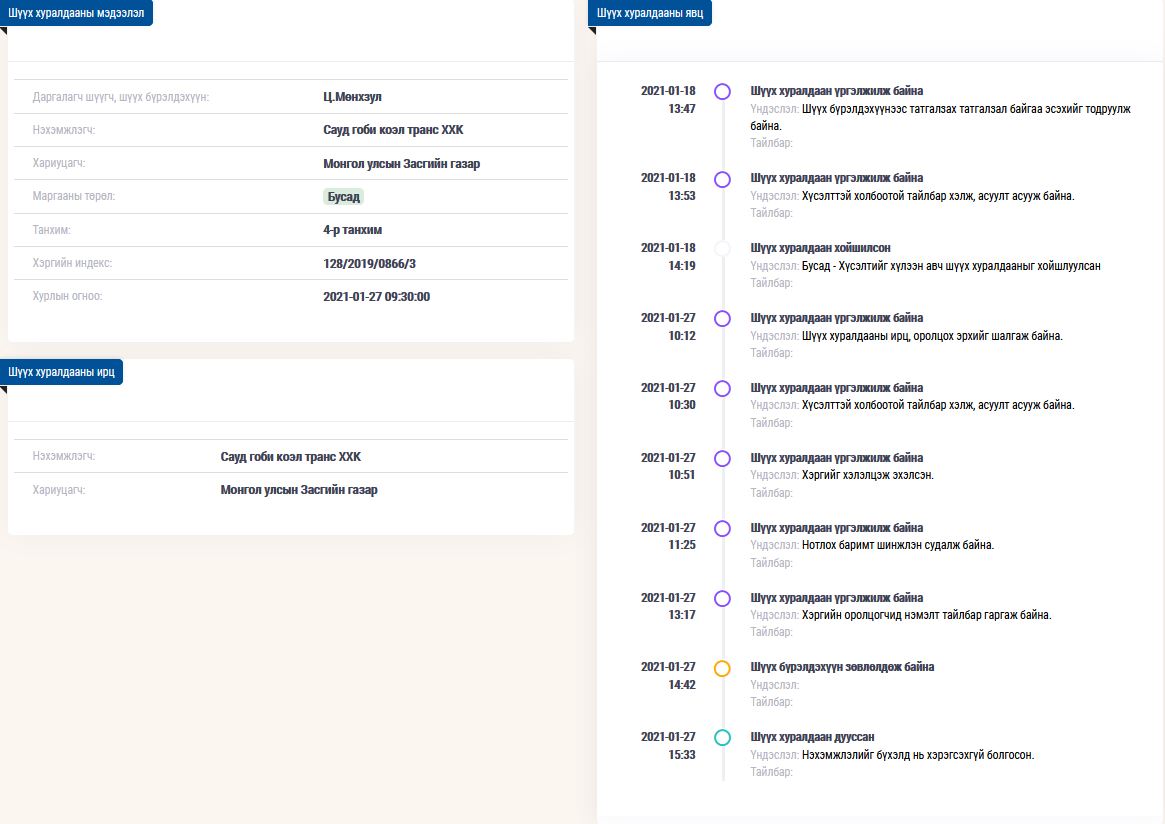Click the Шүүх хуралдааны явц panel label

click(650, 13)
